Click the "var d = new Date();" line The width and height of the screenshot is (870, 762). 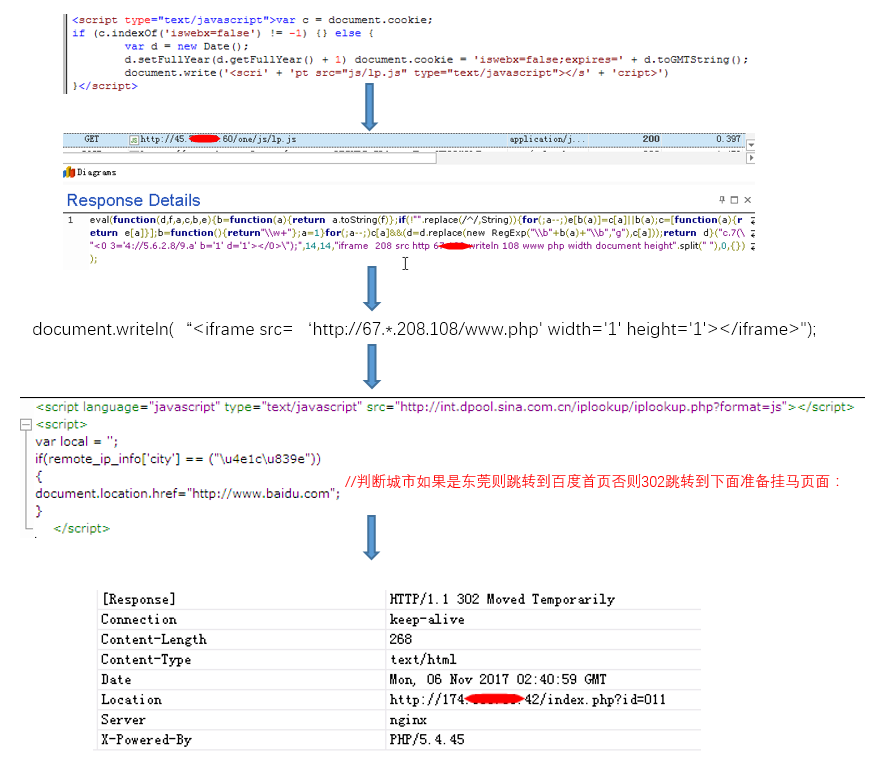(186, 47)
